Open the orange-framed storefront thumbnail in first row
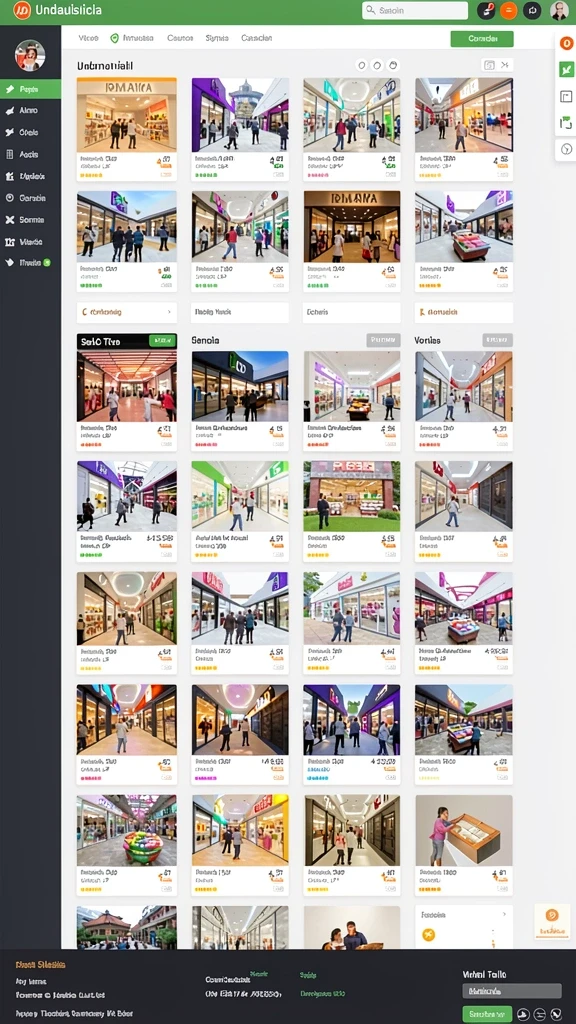The width and height of the screenshot is (576, 1024). point(127,115)
